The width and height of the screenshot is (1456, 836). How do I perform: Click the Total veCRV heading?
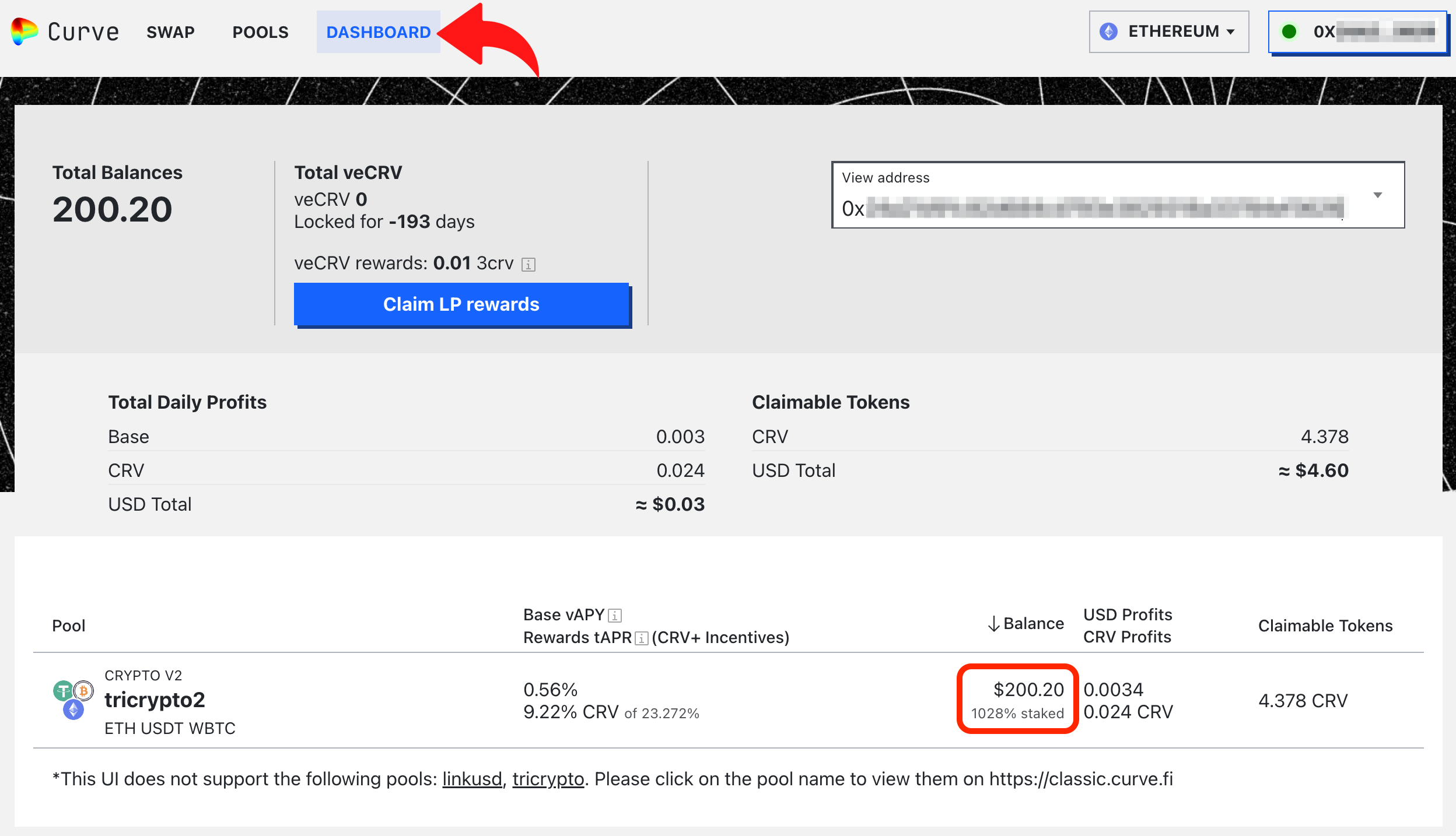tap(348, 173)
